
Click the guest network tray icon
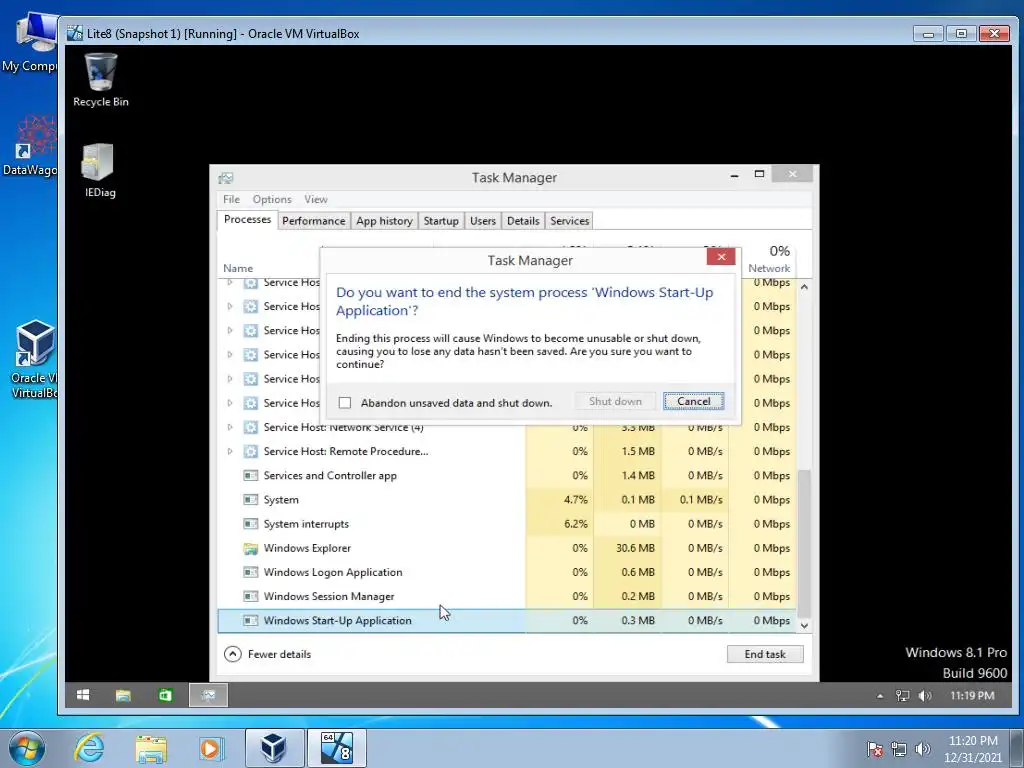click(903, 696)
